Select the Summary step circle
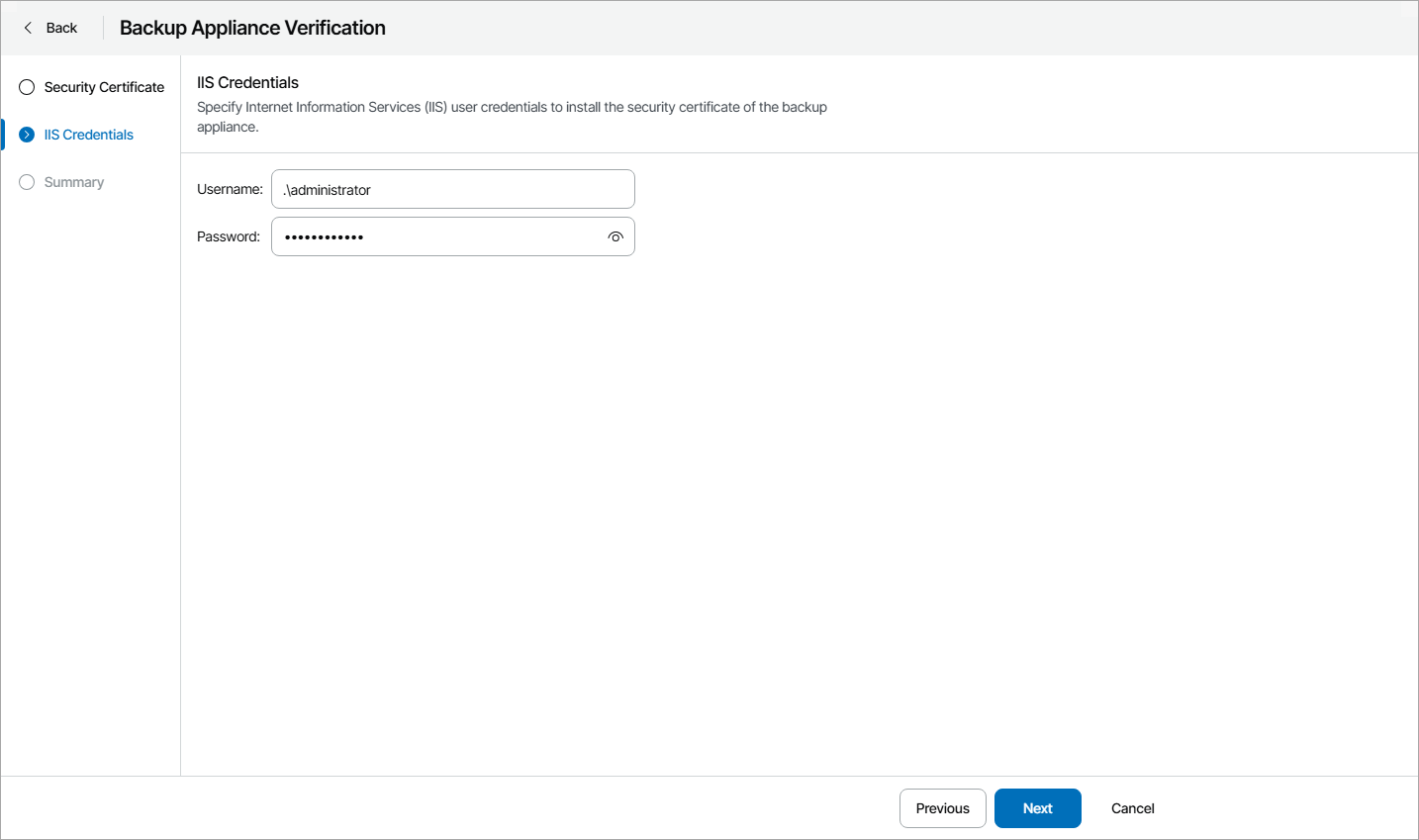Viewport: 1419px width, 840px height. (26, 182)
